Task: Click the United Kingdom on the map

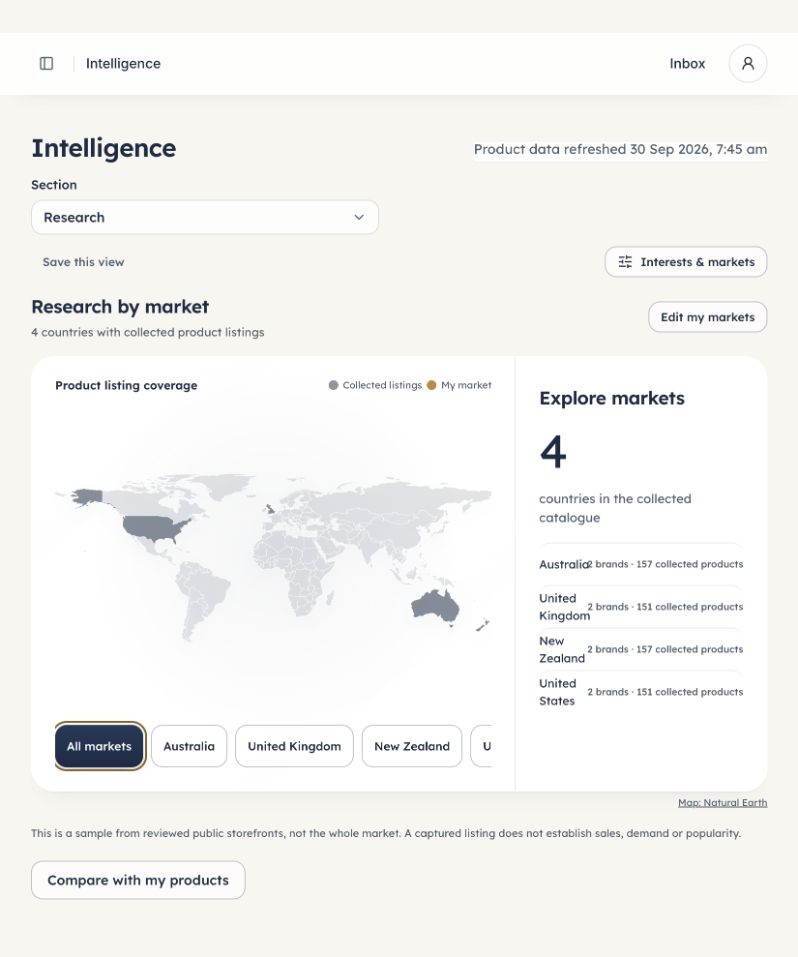Action: (x=269, y=509)
